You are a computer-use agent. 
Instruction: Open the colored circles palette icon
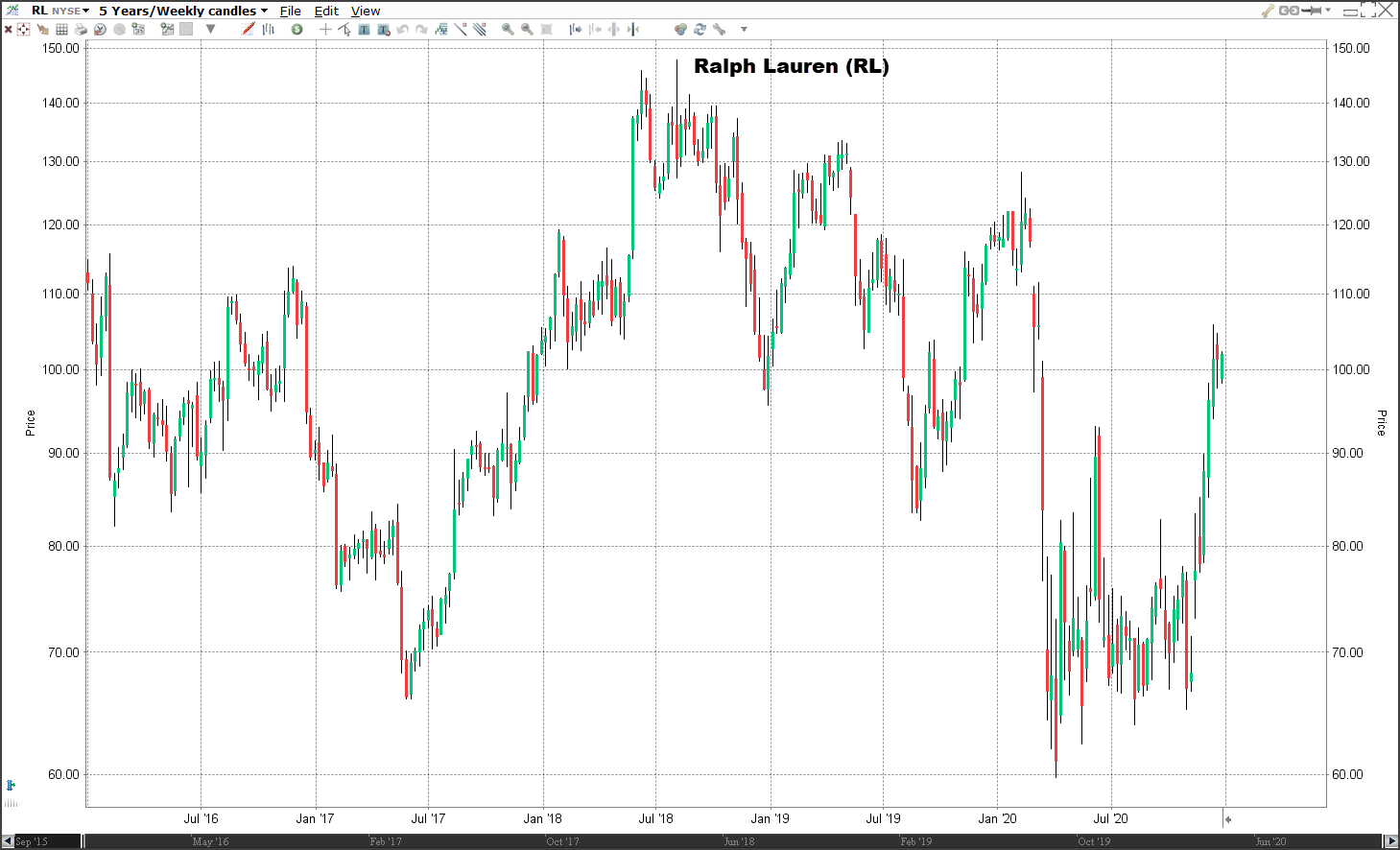(x=680, y=30)
